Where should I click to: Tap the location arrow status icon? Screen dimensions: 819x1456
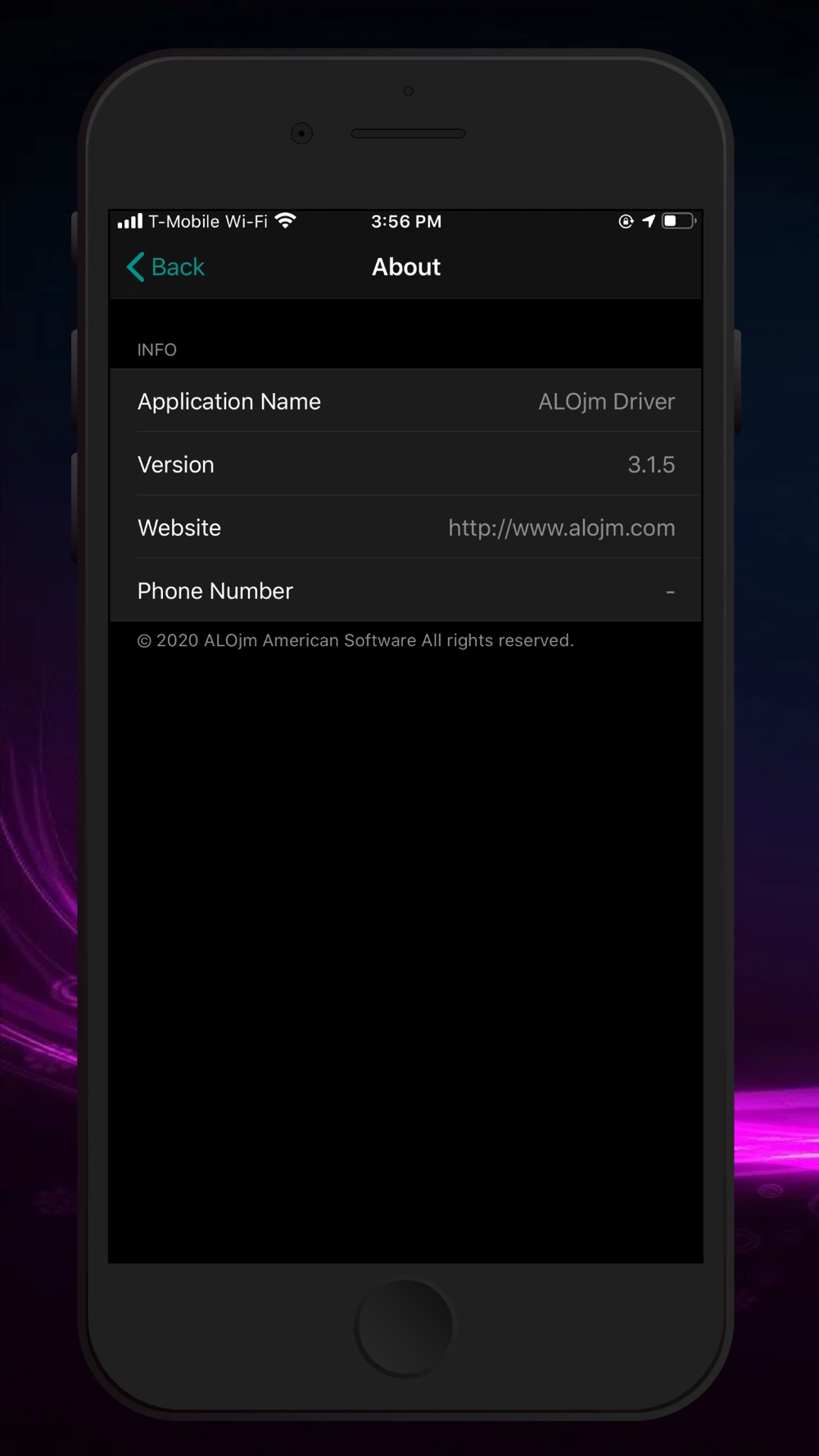click(649, 221)
